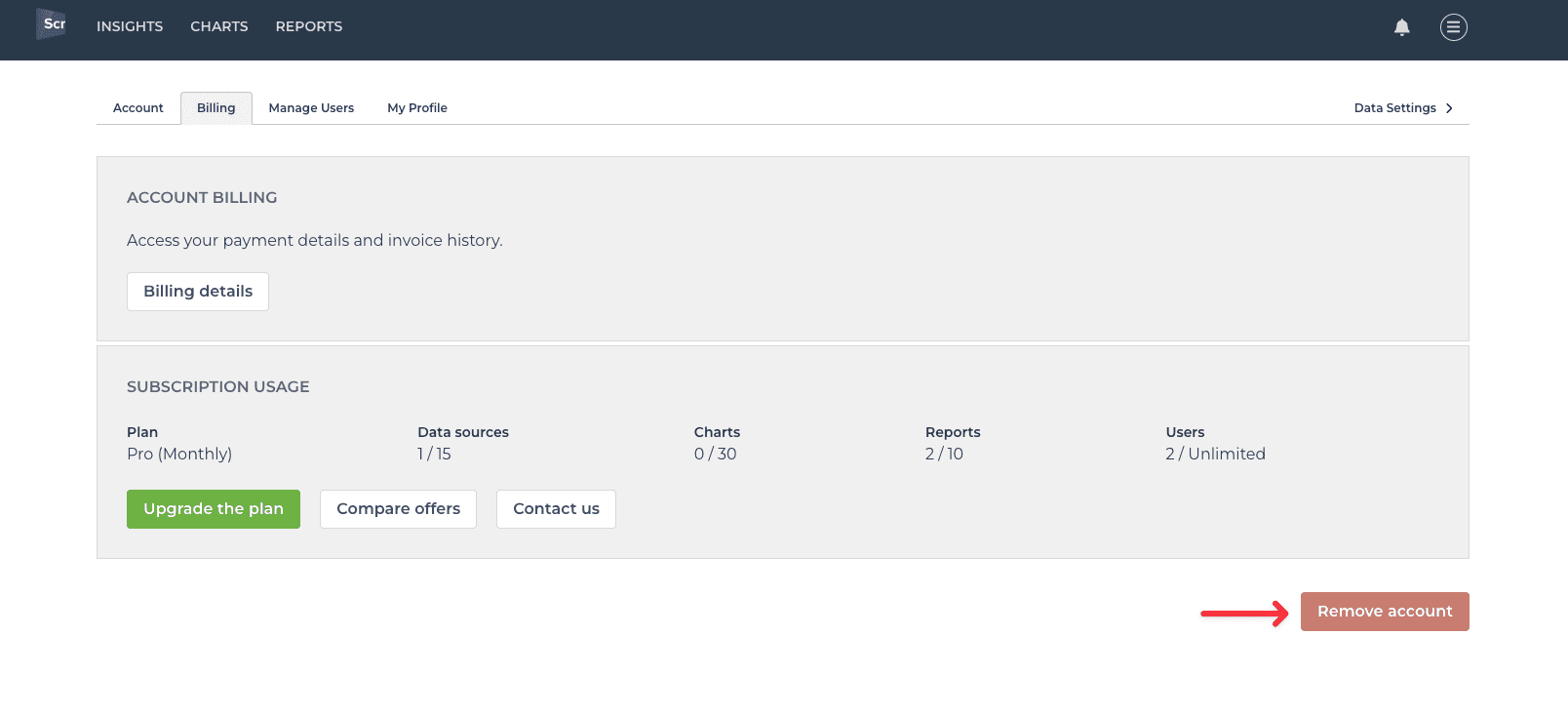Select the Pro (Monthly) plan text
The width and height of the screenshot is (1568, 715).
(x=179, y=454)
